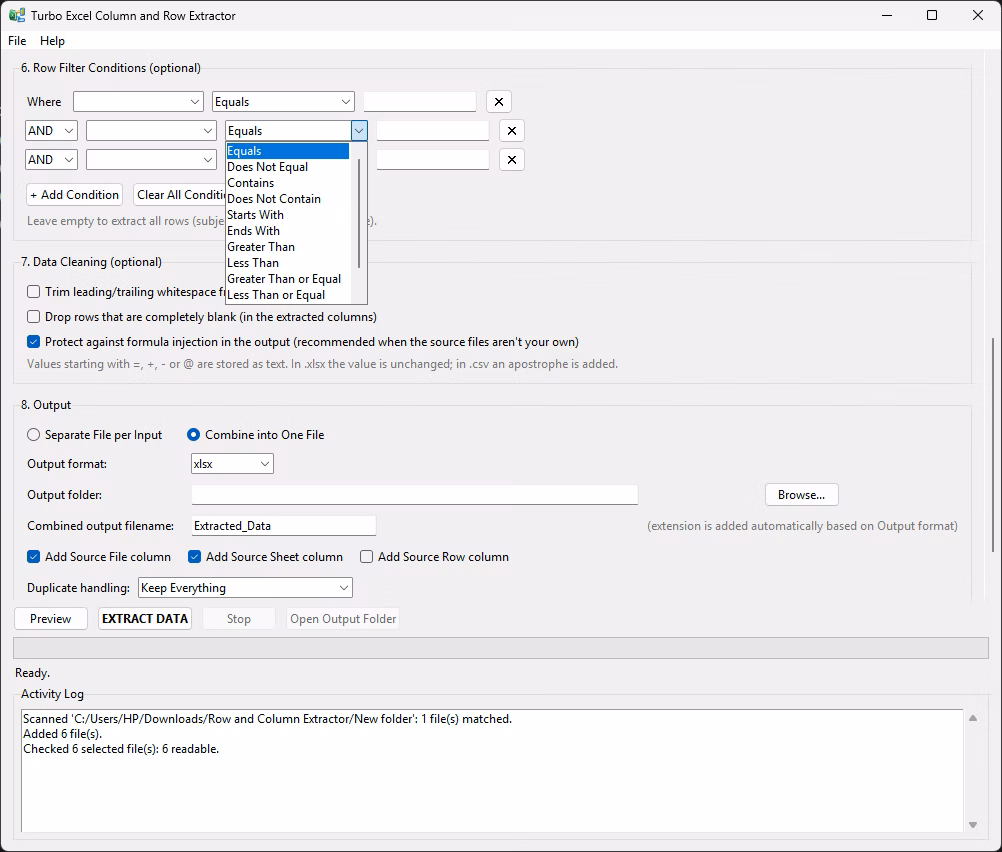Enable Drop rows that are completely blank
Viewport: 1002px width, 852px height.
click(33, 316)
